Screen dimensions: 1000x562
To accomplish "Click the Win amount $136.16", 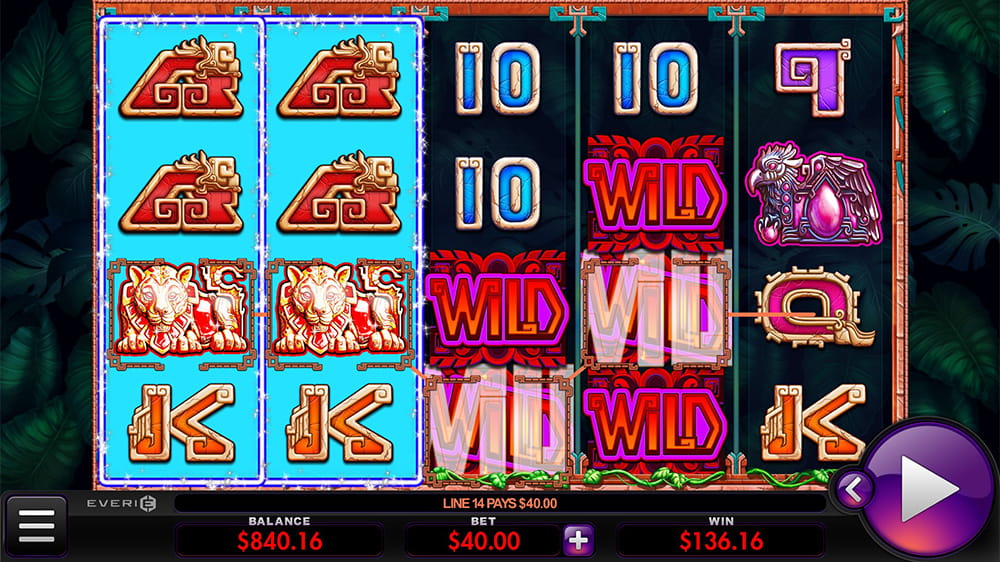I will click(721, 542).
